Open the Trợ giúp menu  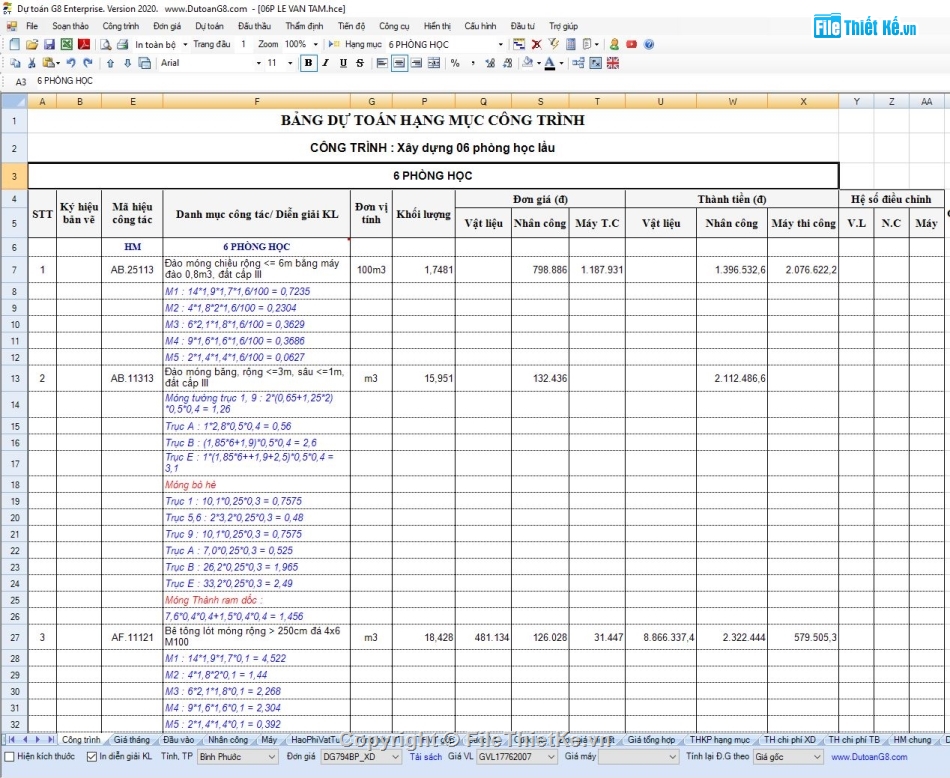click(x=563, y=26)
